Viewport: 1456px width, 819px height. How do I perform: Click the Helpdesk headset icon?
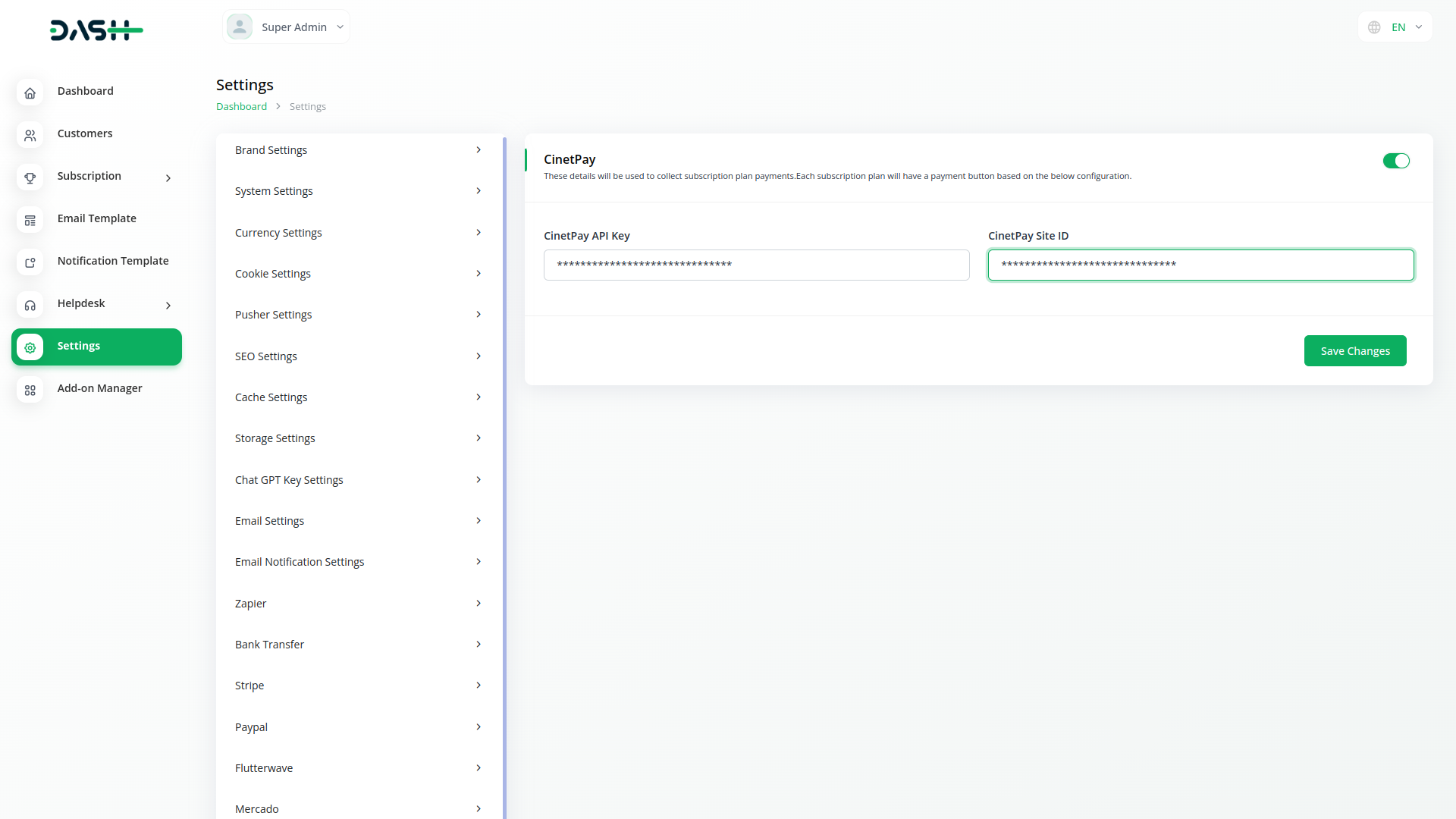point(30,305)
